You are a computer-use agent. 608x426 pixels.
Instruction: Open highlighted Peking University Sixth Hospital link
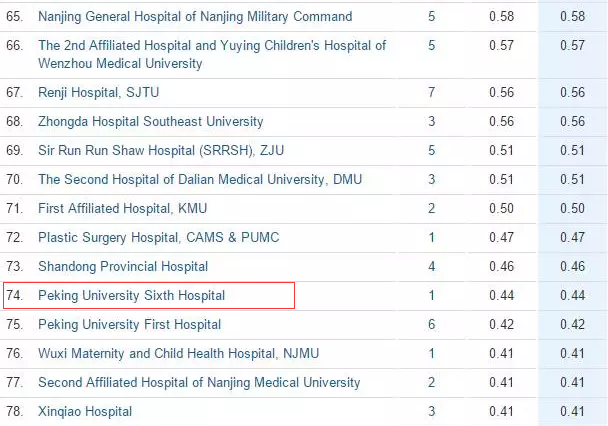[x=131, y=295]
